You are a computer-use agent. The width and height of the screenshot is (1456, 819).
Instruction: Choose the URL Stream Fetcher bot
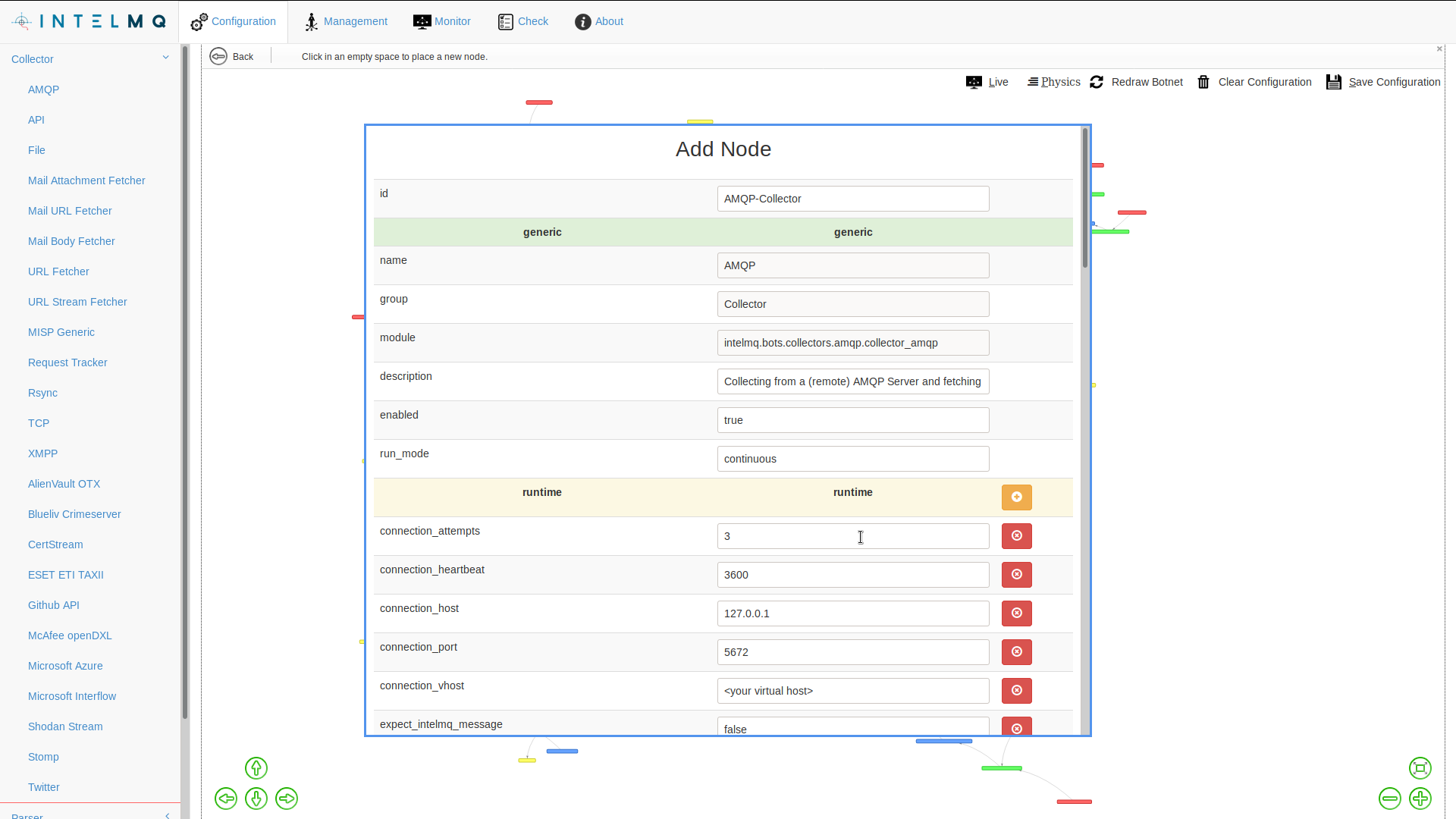[x=77, y=302]
